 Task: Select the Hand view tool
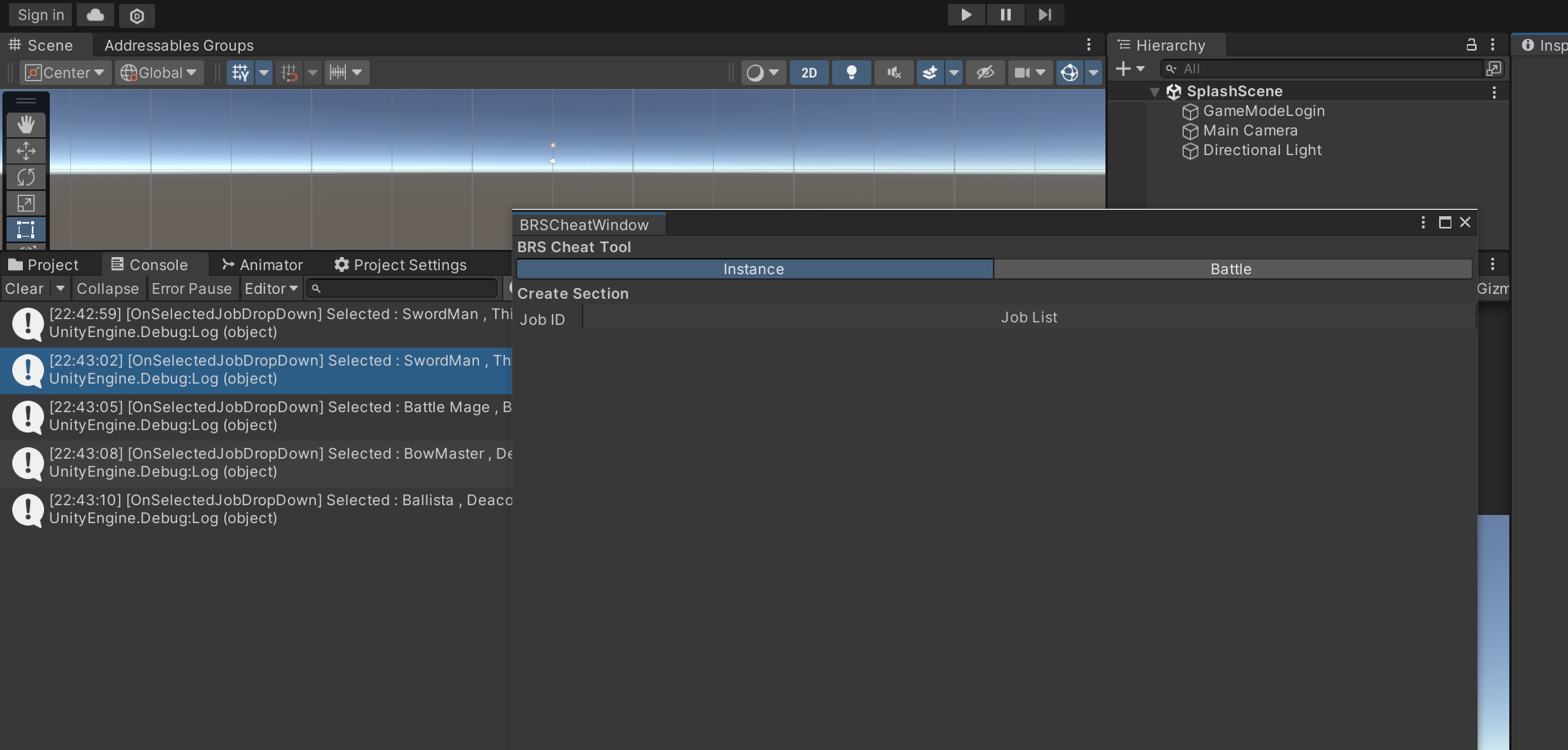point(26,125)
